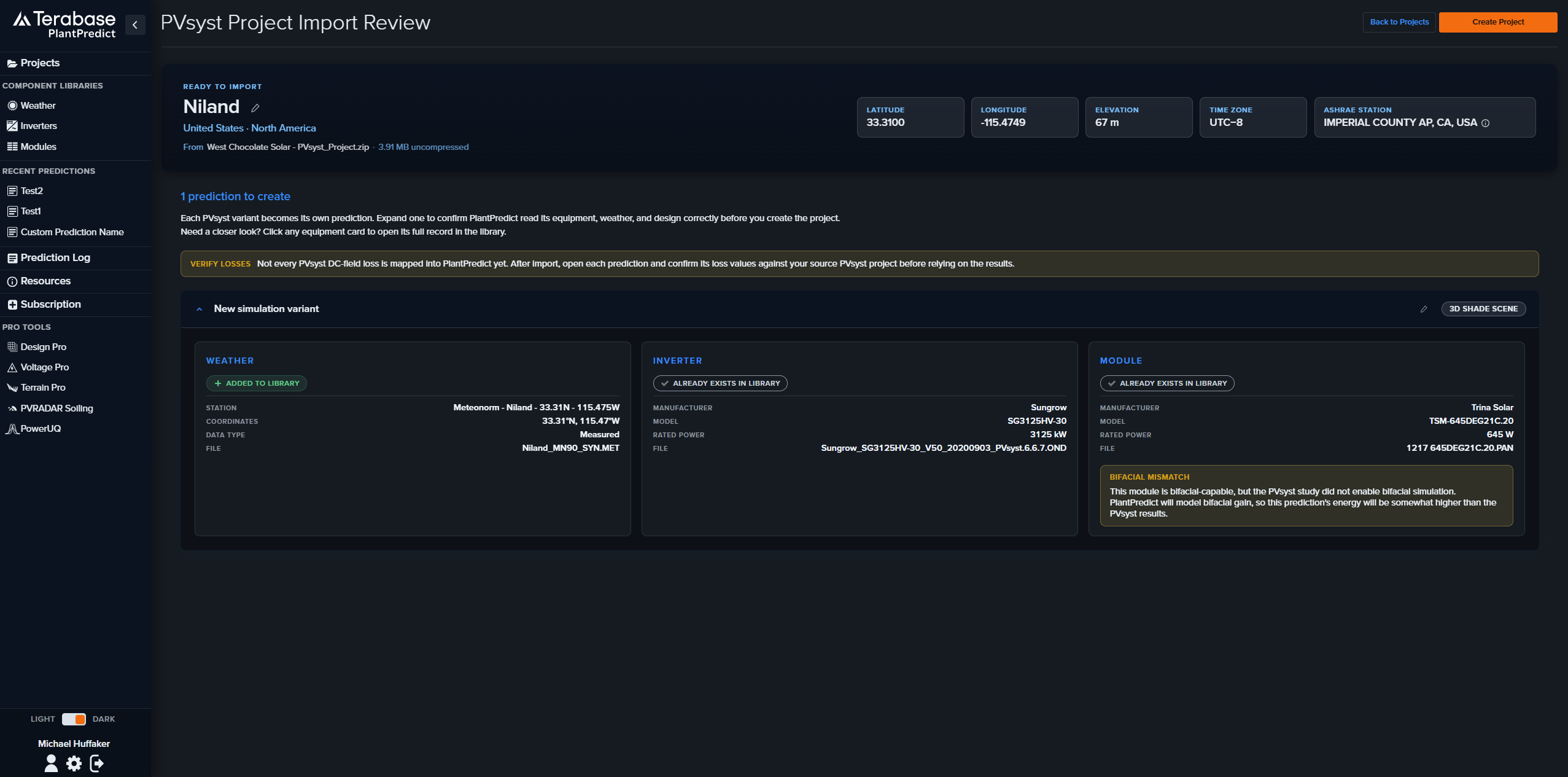Click the Prediction Log icon

pyautogui.click(x=12, y=258)
